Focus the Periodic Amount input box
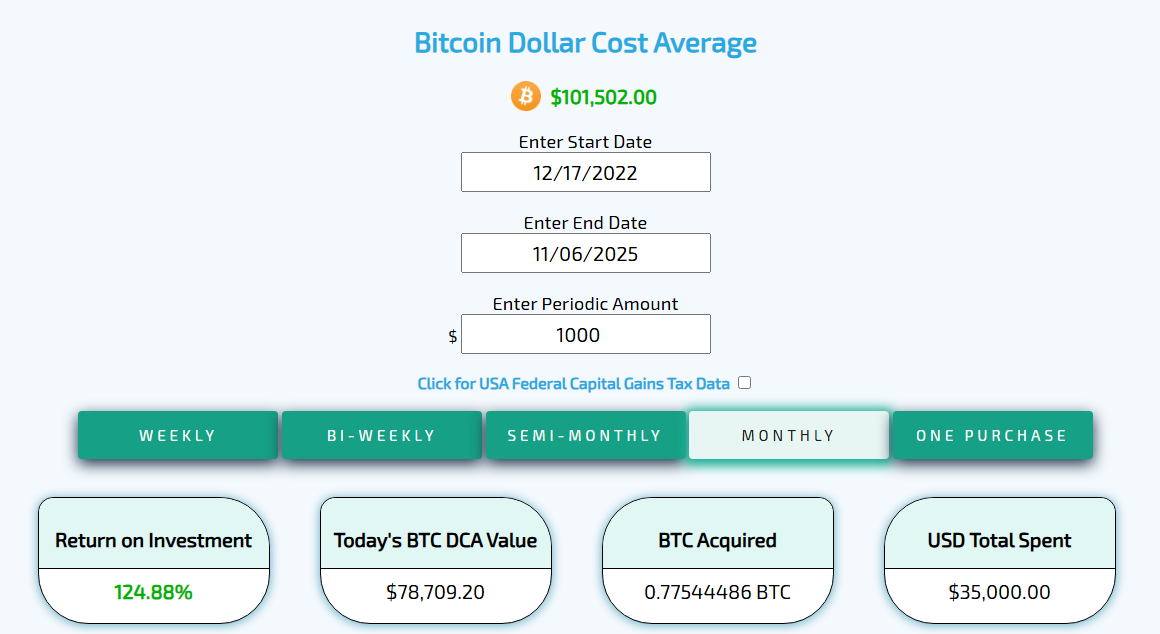1160x634 pixels. (x=585, y=335)
